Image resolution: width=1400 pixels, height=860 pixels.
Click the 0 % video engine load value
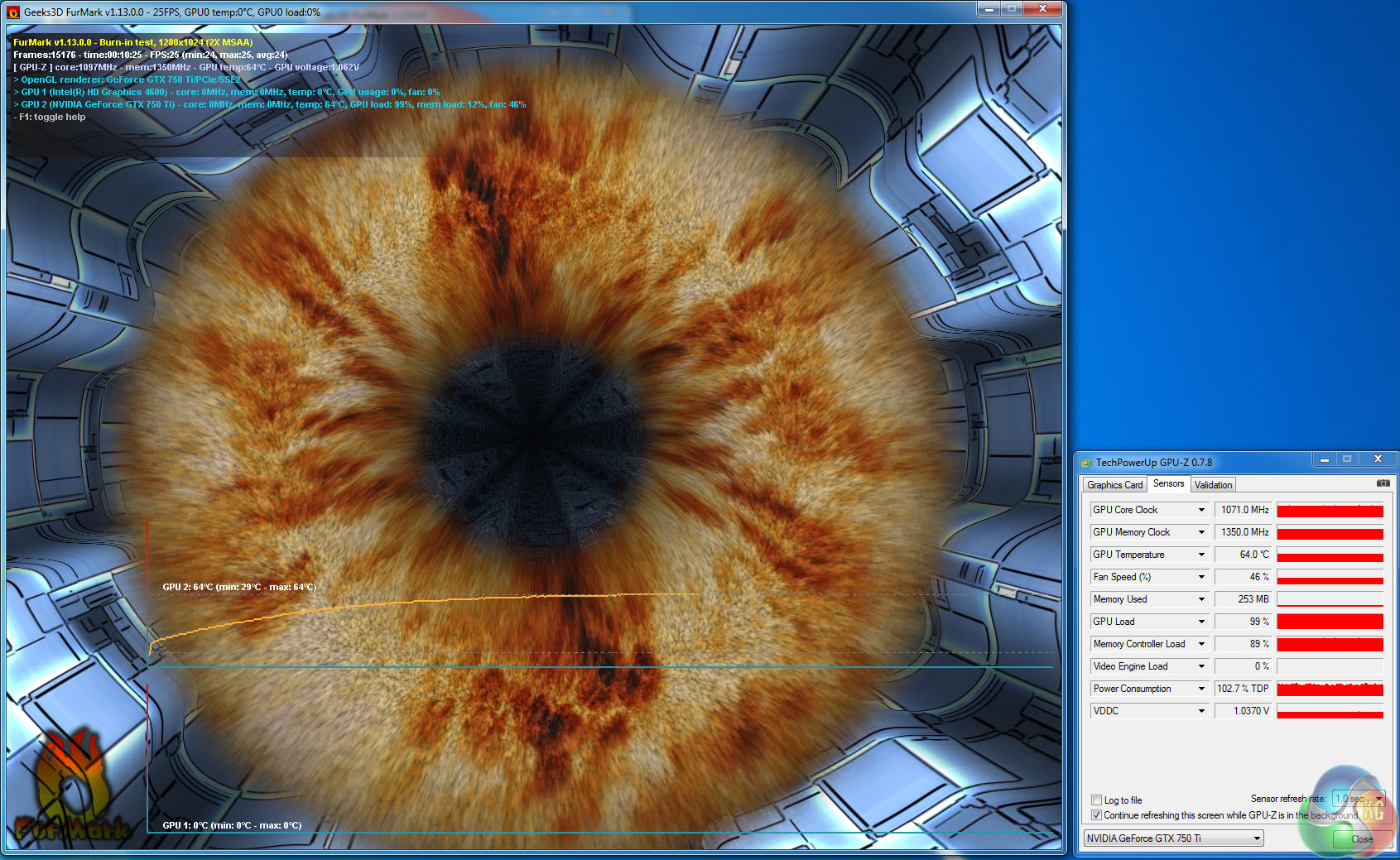tap(1243, 666)
